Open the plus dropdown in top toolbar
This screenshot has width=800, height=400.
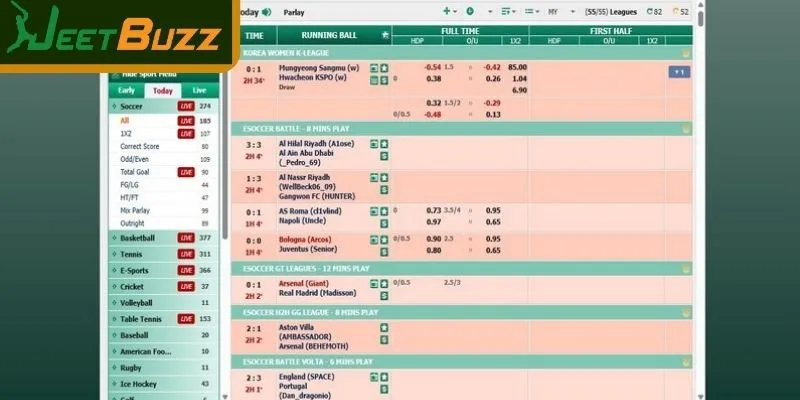coord(449,11)
